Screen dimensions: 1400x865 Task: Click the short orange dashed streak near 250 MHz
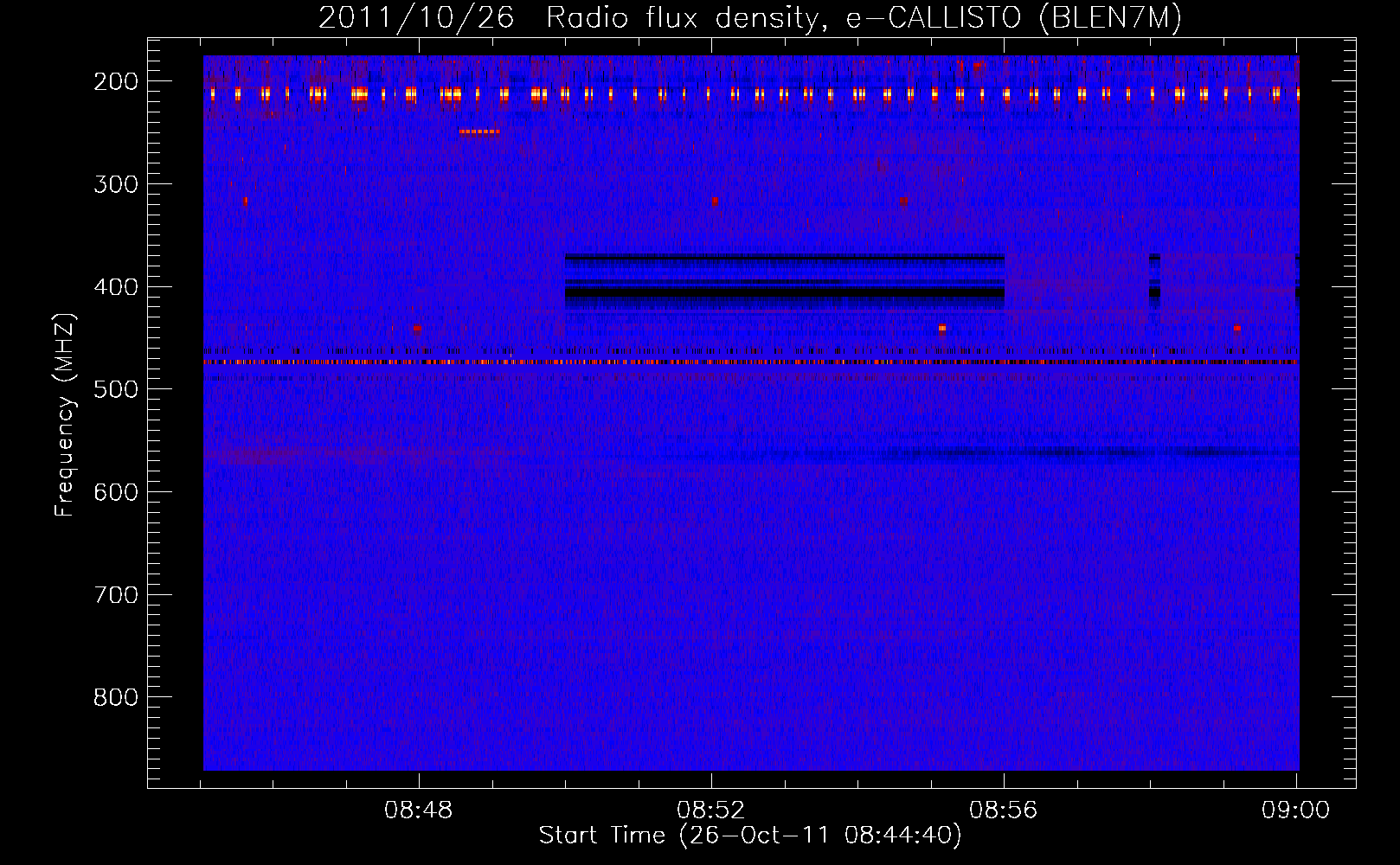pos(479,132)
